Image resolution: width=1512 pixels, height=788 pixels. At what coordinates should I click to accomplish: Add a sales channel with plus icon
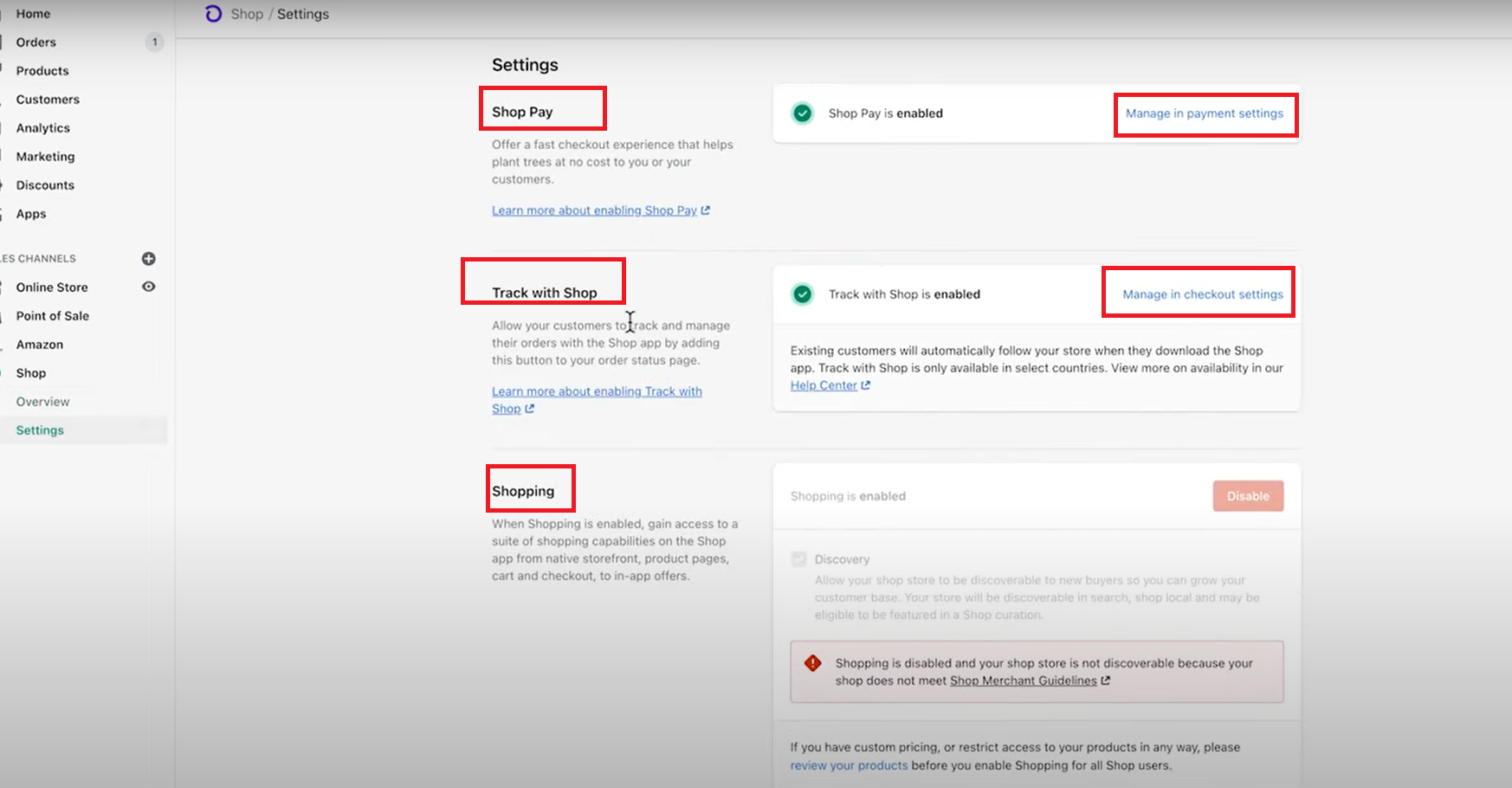(x=149, y=258)
